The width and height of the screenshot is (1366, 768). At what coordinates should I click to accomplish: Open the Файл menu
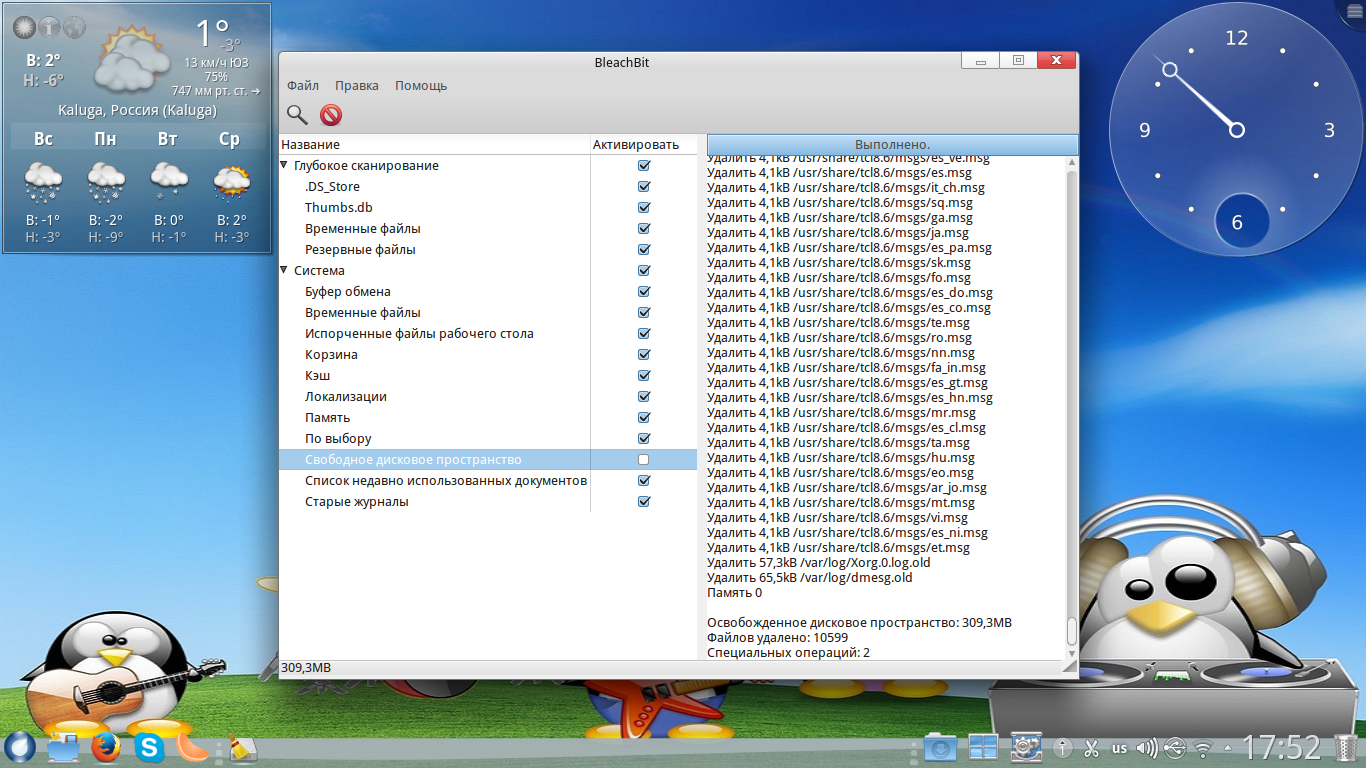303,86
